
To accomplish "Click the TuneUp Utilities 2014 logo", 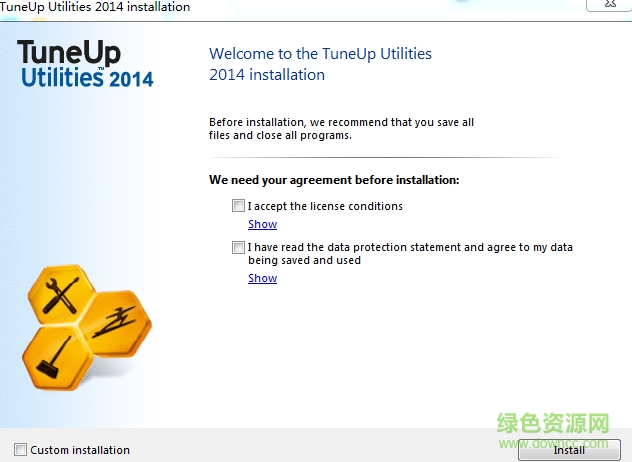I will [85, 63].
